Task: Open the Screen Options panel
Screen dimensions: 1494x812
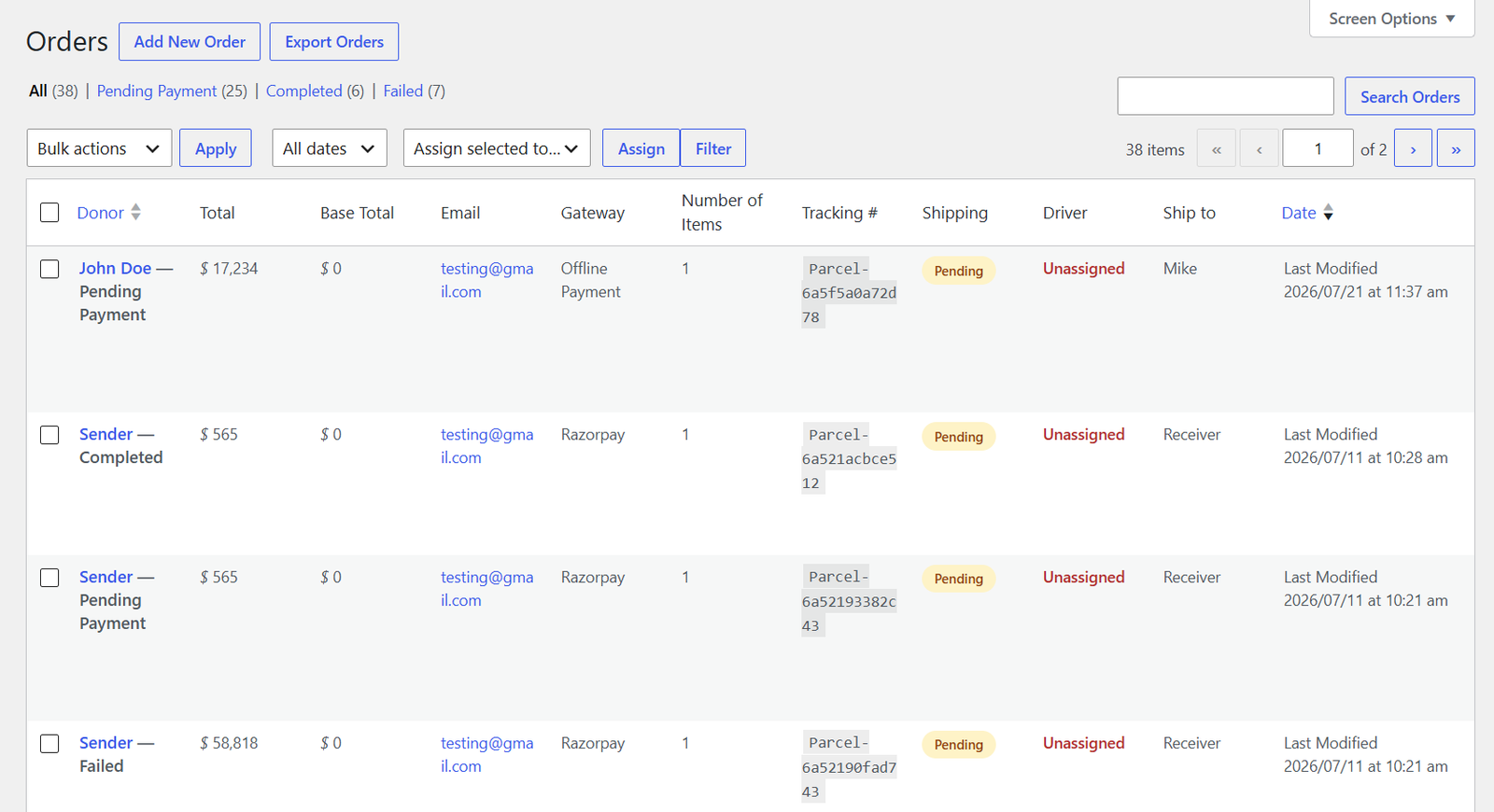Action: pos(1391,19)
